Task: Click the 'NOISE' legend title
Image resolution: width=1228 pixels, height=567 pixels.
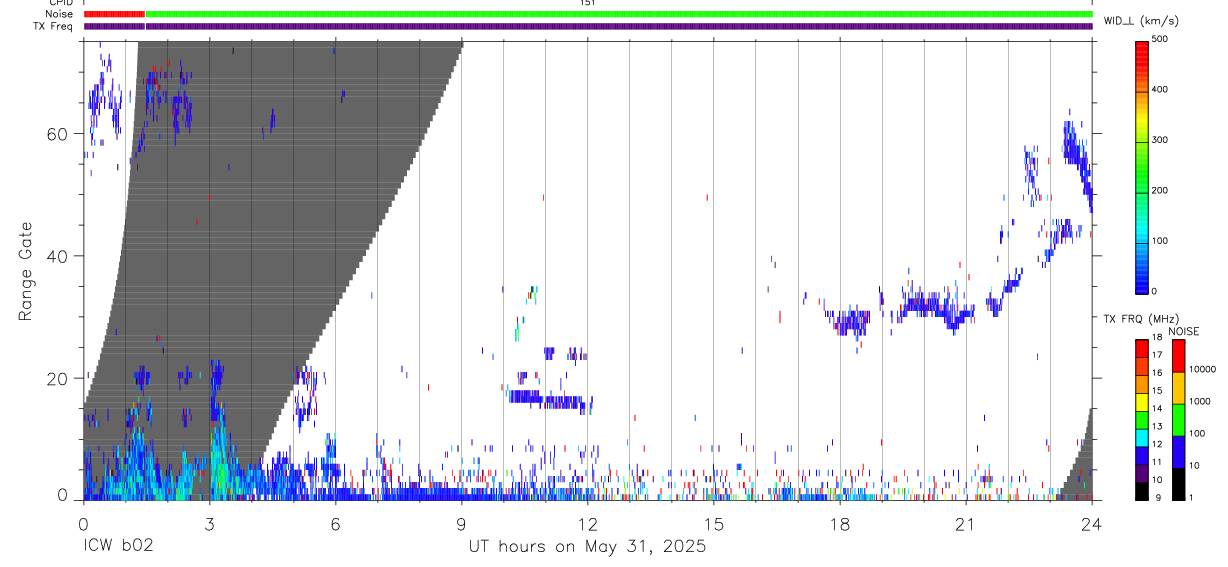Action: tap(1184, 331)
